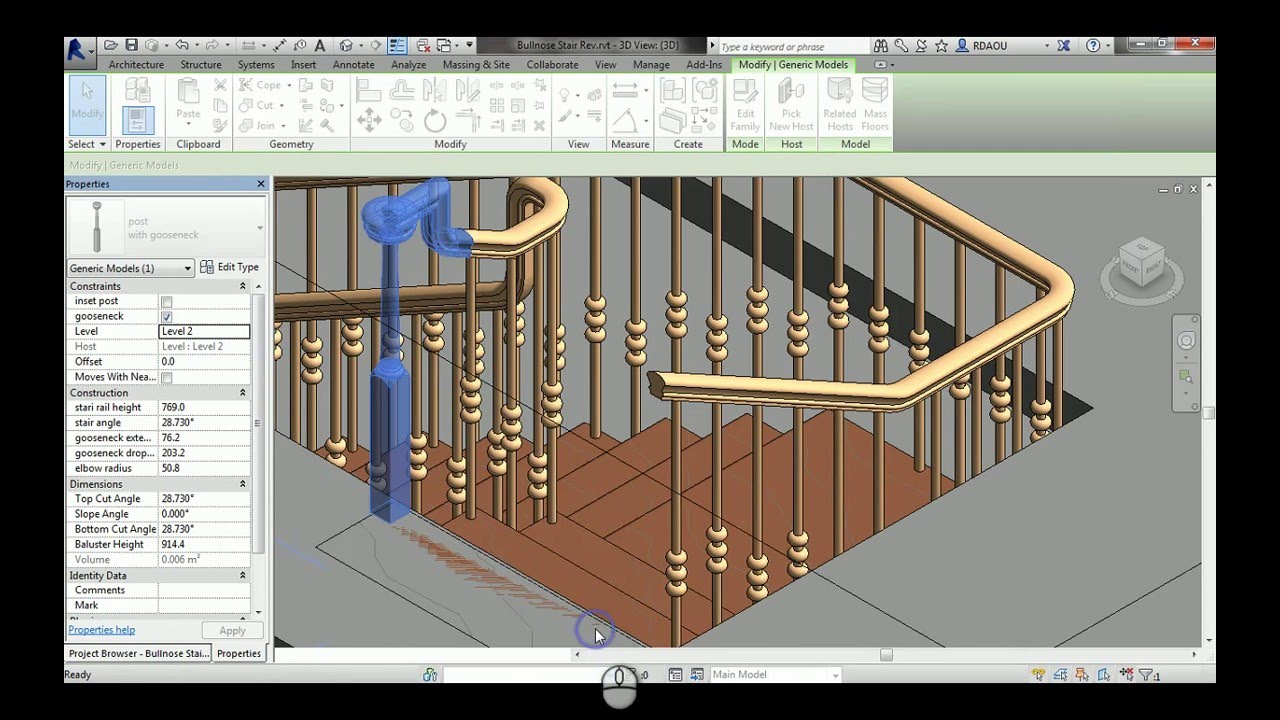Click the Apply button in Properties

click(x=232, y=631)
